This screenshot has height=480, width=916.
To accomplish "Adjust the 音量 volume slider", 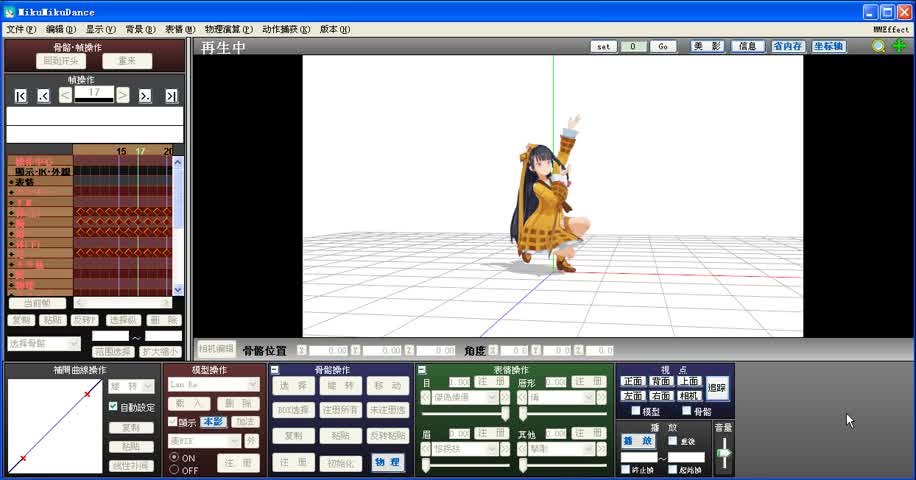I will pos(724,453).
